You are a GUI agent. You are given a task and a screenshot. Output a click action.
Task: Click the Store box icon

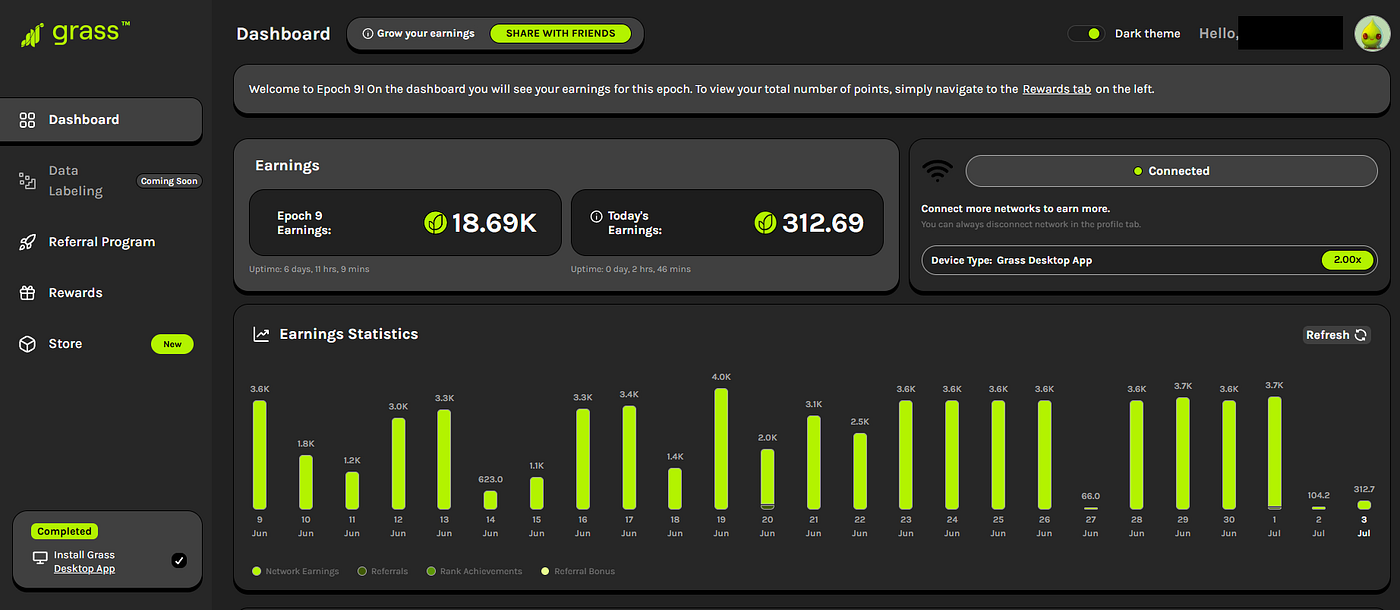click(x=28, y=344)
